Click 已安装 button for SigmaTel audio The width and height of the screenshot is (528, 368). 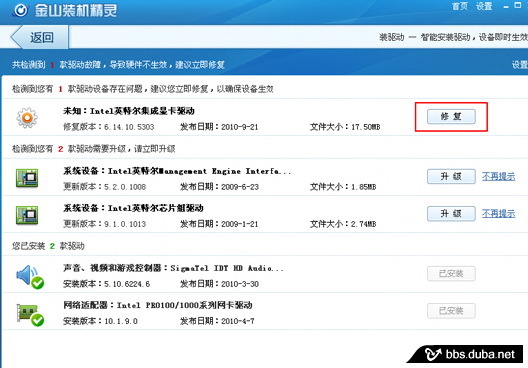click(451, 273)
